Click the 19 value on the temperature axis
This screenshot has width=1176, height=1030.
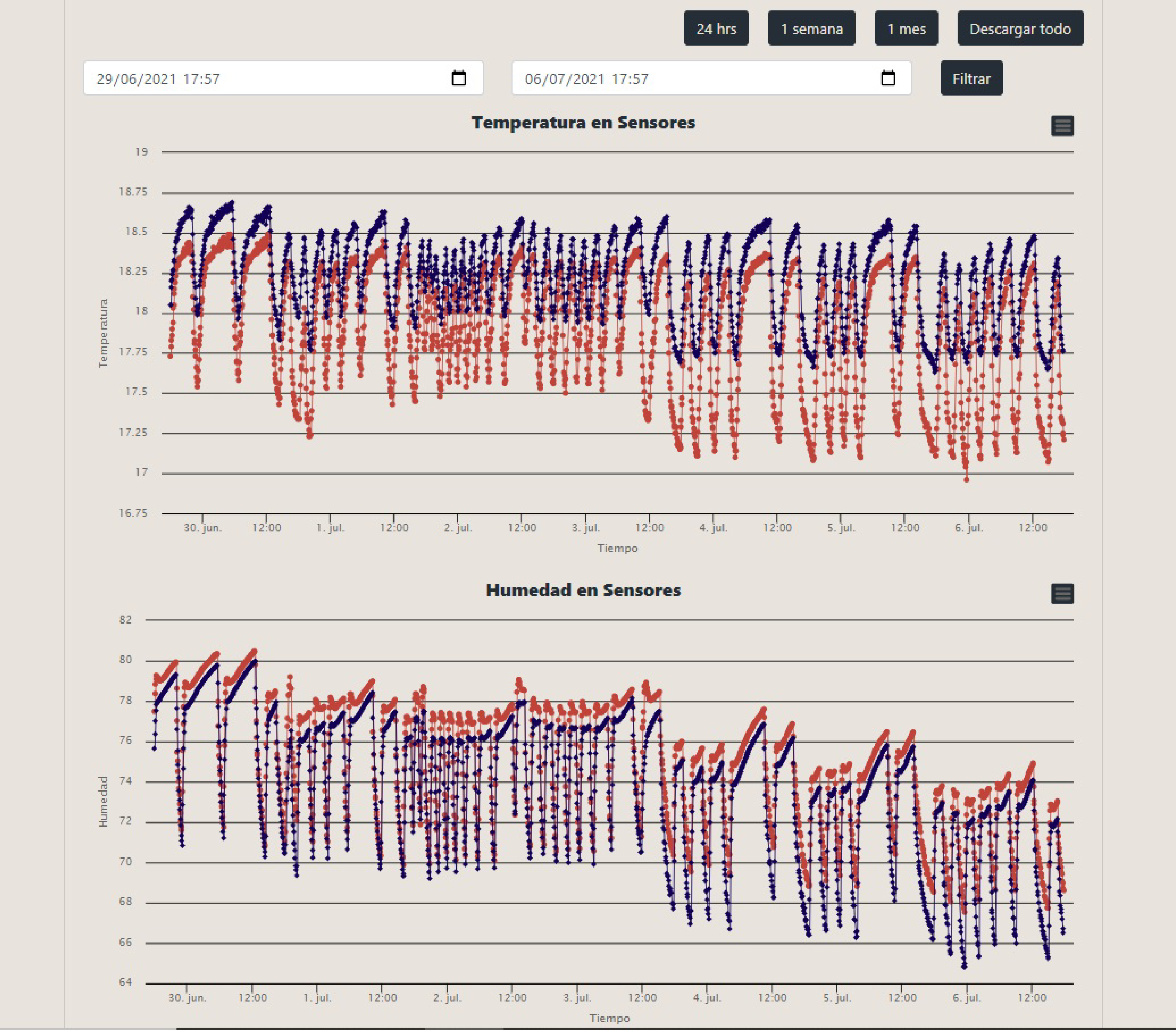(x=142, y=152)
